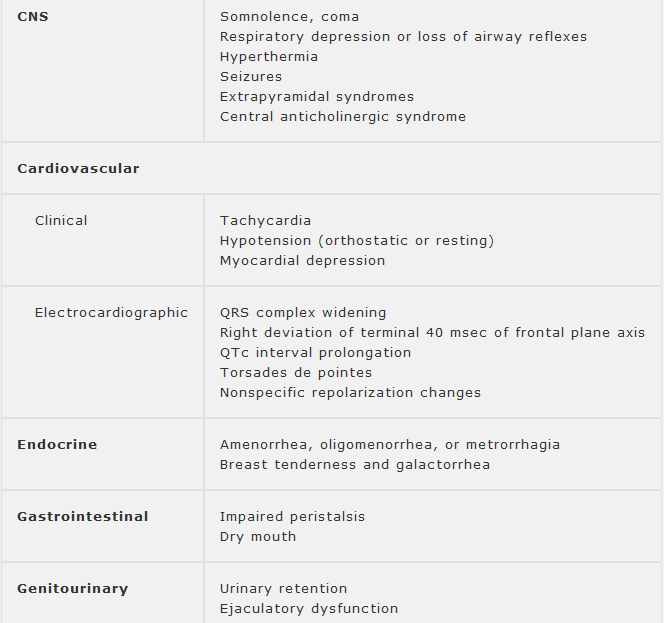Click 'Impaired peristalsis' text
This screenshot has width=664, height=623.
point(292,517)
